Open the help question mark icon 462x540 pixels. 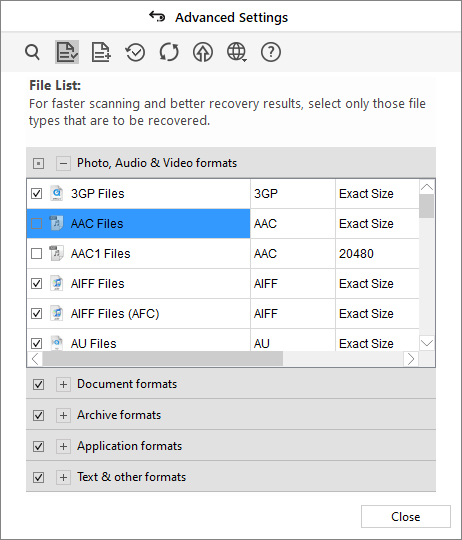(x=271, y=52)
